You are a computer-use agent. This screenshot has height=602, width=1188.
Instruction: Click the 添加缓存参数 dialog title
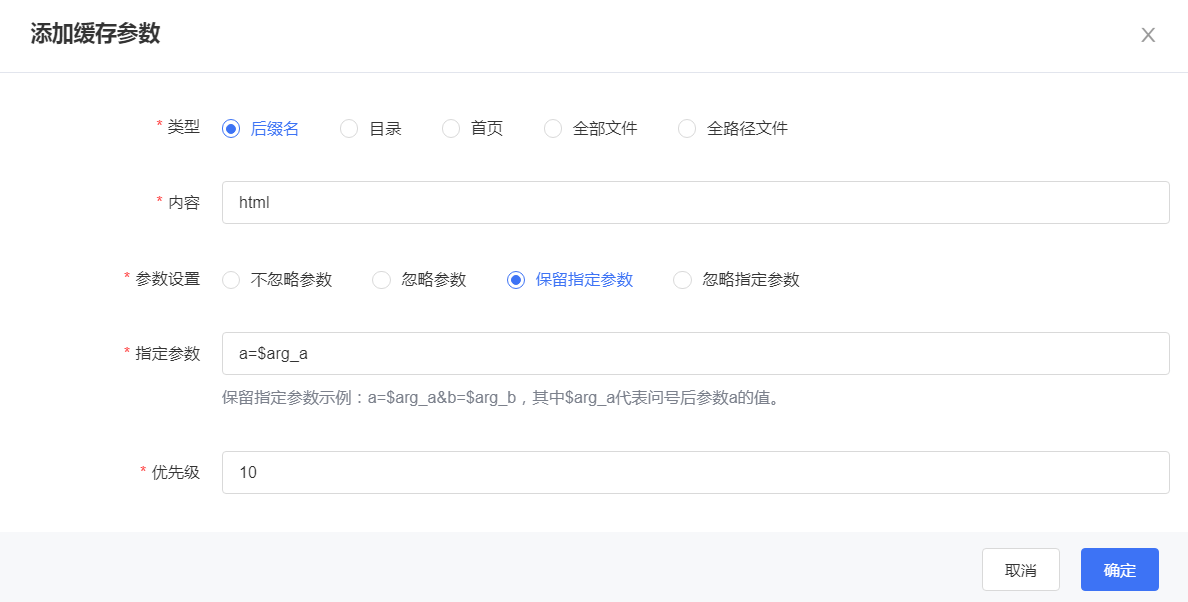[x=95, y=34]
